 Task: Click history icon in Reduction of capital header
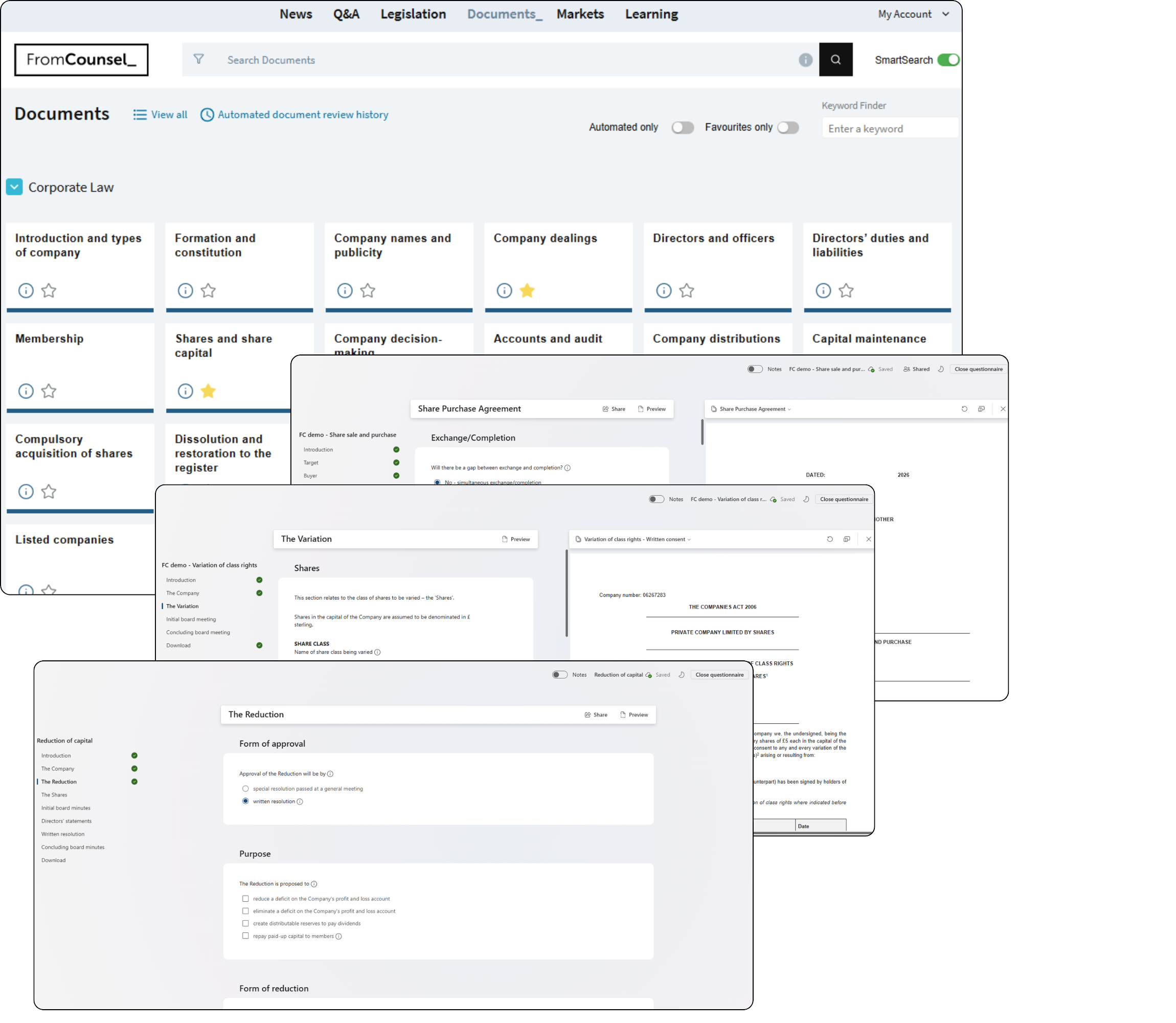[x=681, y=675]
